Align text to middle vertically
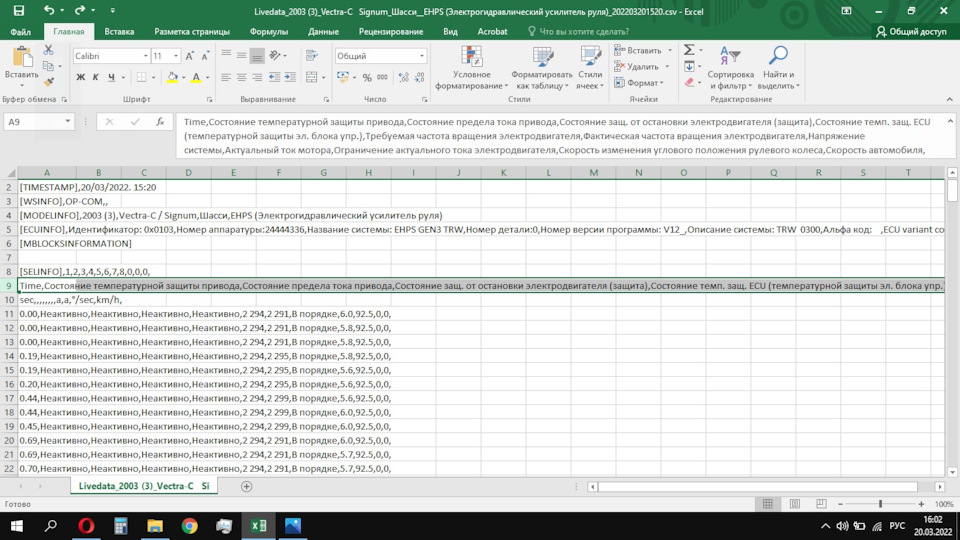The height and width of the screenshot is (540, 960). coord(242,56)
